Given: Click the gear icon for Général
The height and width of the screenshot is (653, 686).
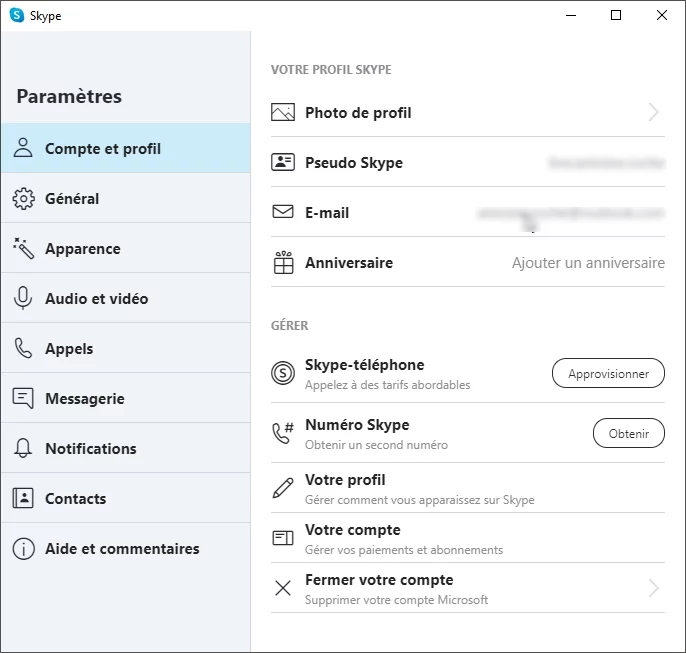Looking at the screenshot, I should tap(23, 199).
